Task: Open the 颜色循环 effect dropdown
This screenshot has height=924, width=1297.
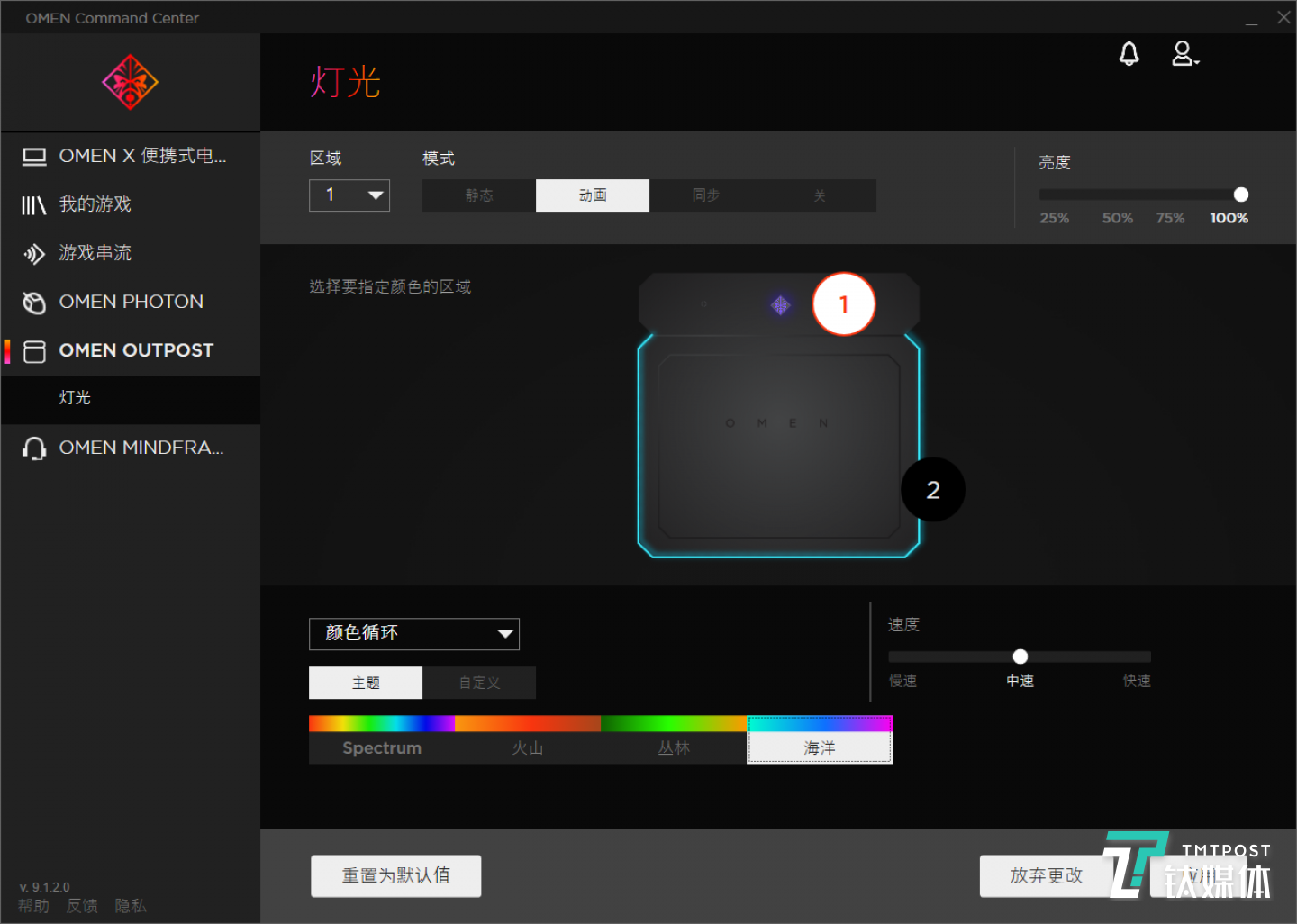Action: [414, 634]
